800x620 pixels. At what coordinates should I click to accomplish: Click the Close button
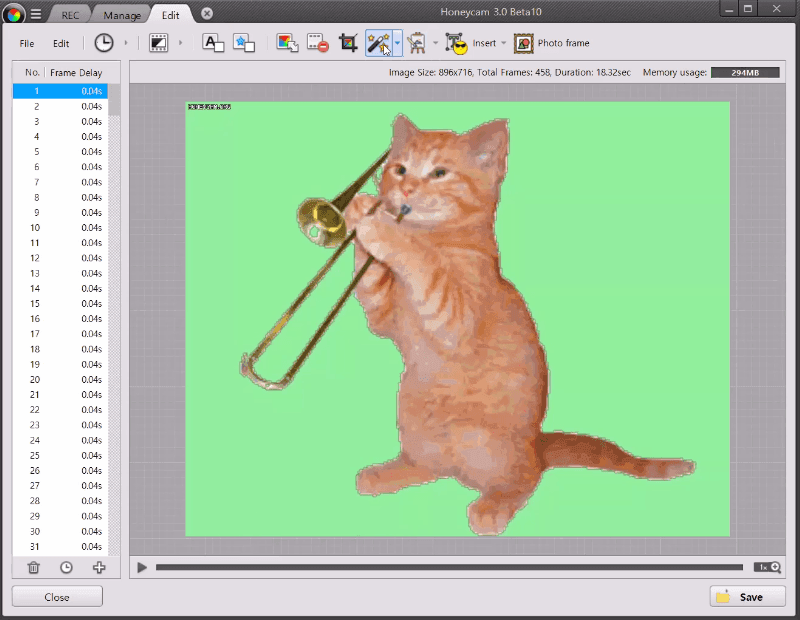tap(57, 597)
